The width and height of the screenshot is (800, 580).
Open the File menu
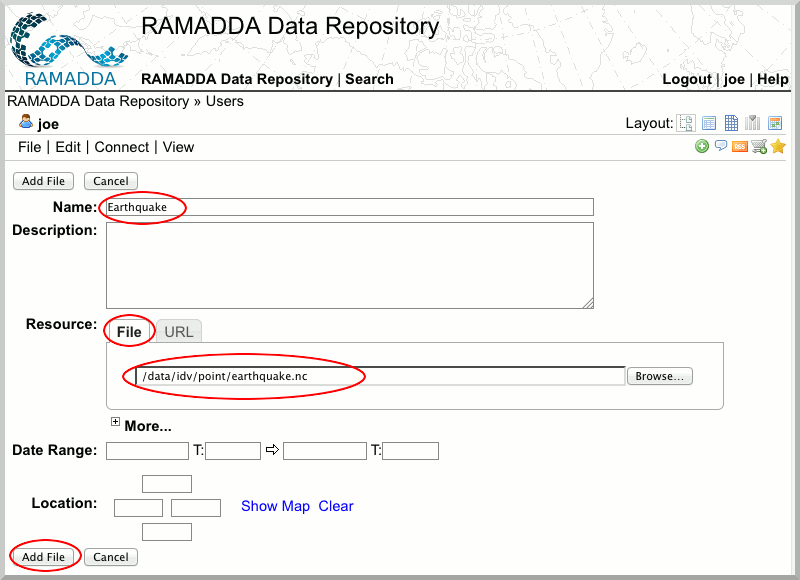pyautogui.click(x=30, y=147)
